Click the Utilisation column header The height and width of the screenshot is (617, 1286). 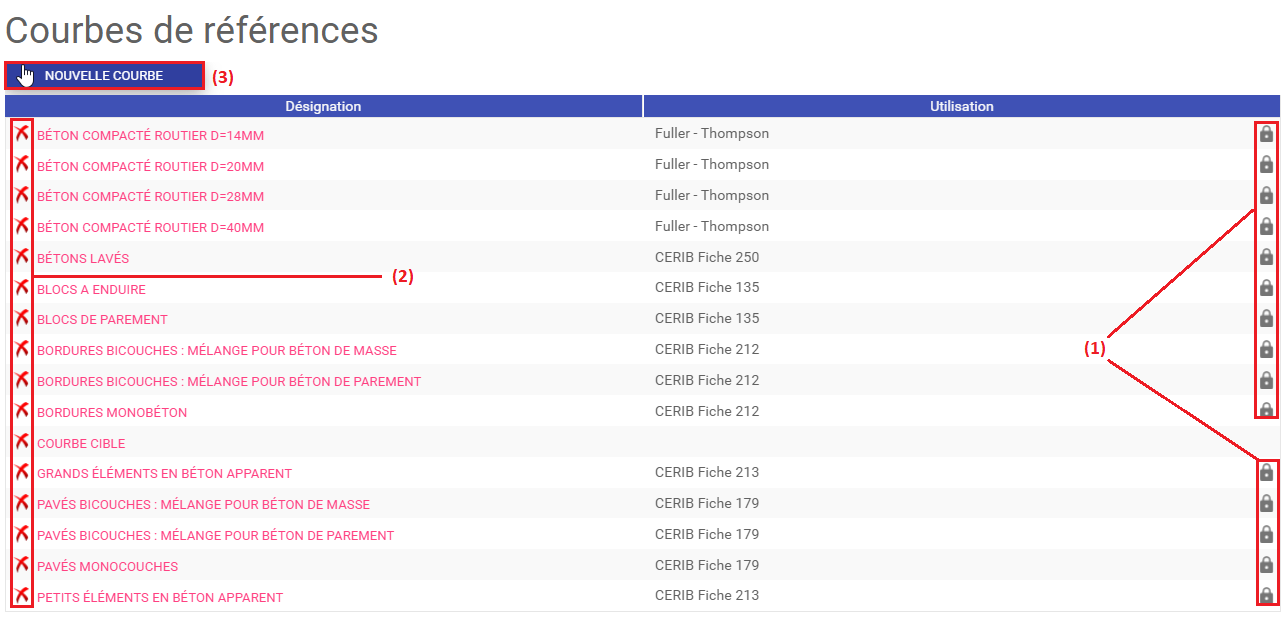pyautogui.click(x=961, y=106)
